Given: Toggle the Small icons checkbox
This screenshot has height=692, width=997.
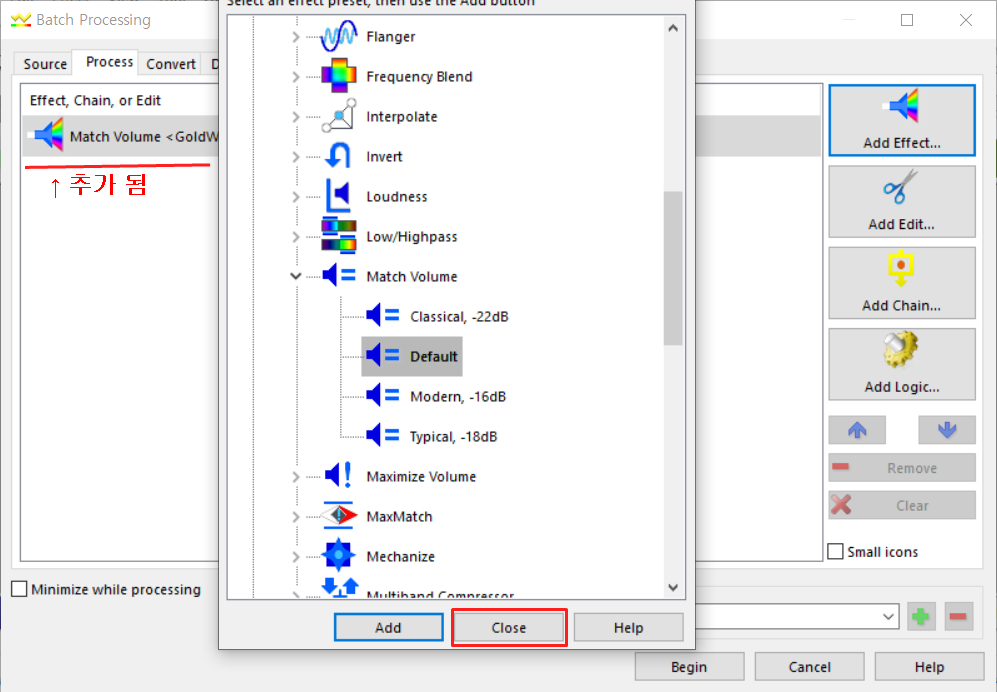Looking at the screenshot, I should tap(835, 551).
